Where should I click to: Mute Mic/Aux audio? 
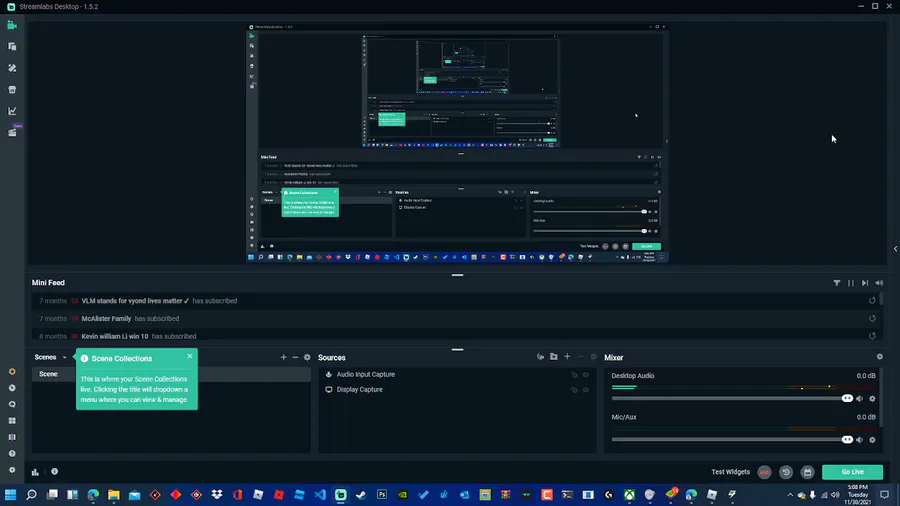pyautogui.click(x=859, y=440)
